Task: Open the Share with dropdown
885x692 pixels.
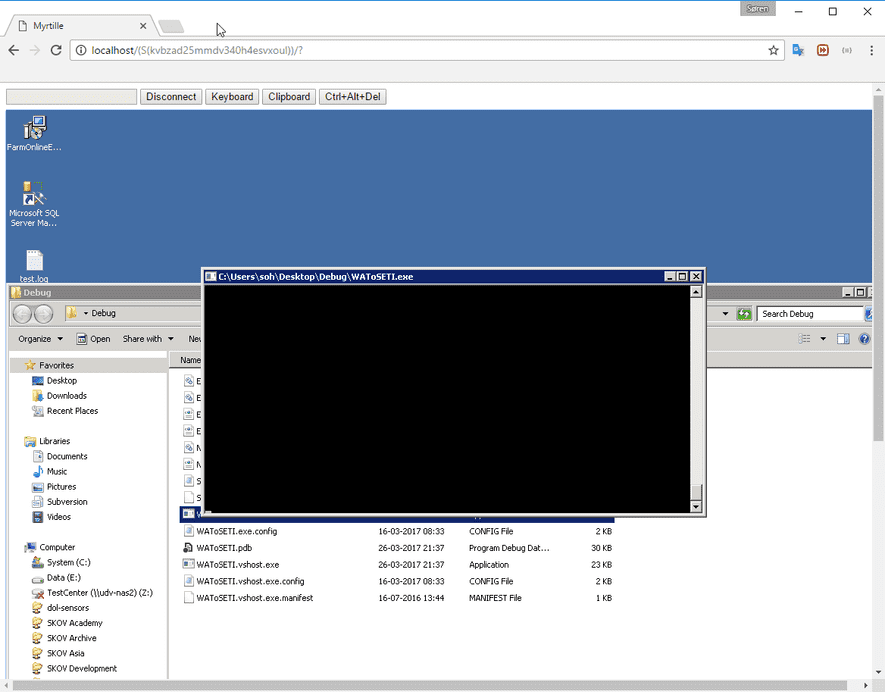Action: 145,338
